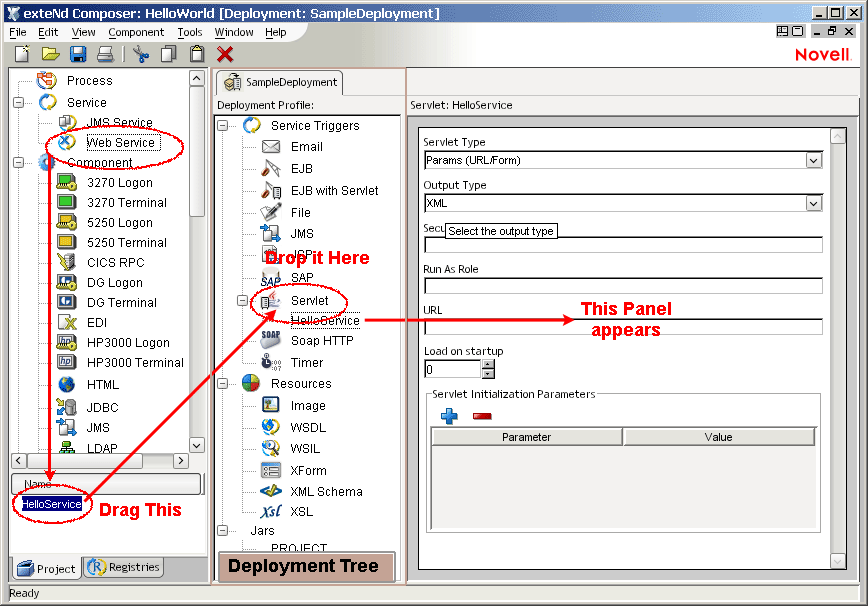Click the Name column header in list
Screen dimensions: 868x606
(x=106, y=484)
